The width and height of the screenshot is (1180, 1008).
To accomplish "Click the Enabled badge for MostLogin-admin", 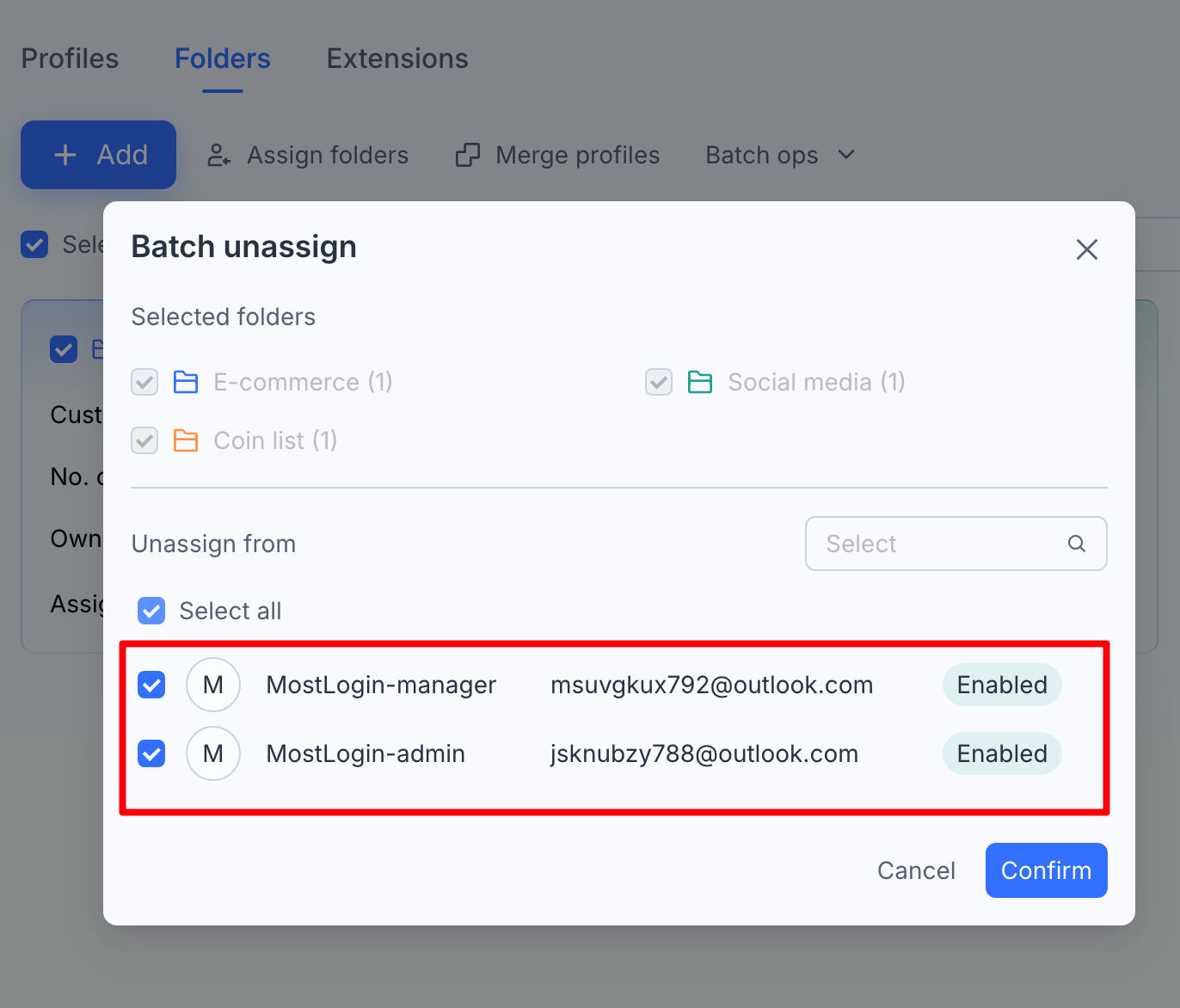I will point(1002,753).
